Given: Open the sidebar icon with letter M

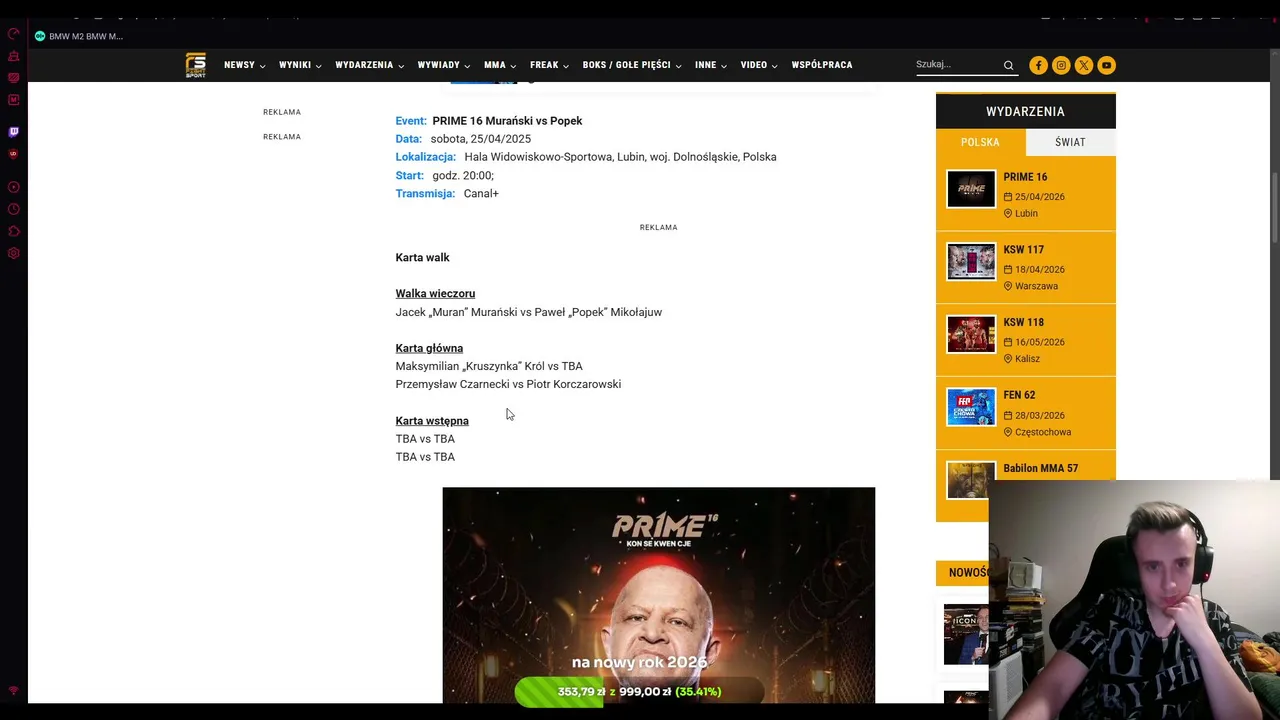Looking at the screenshot, I should coord(14,99).
